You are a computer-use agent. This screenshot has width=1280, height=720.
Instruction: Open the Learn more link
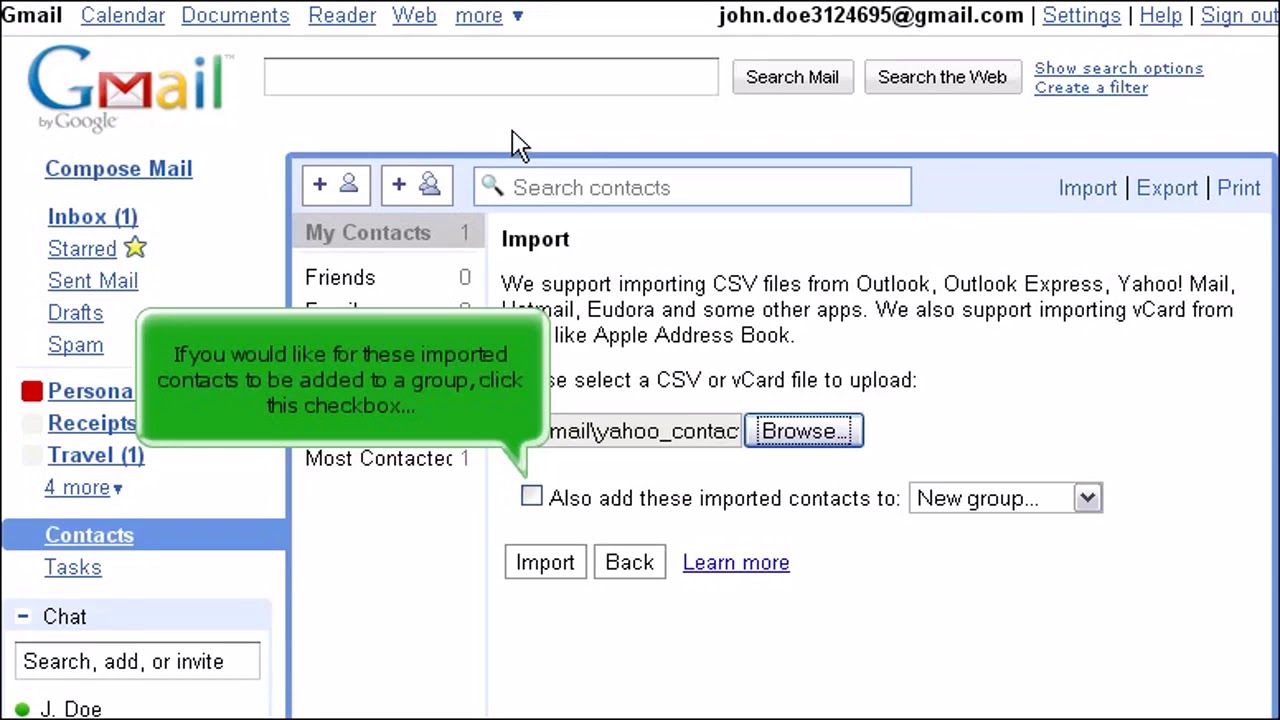[736, 562]
